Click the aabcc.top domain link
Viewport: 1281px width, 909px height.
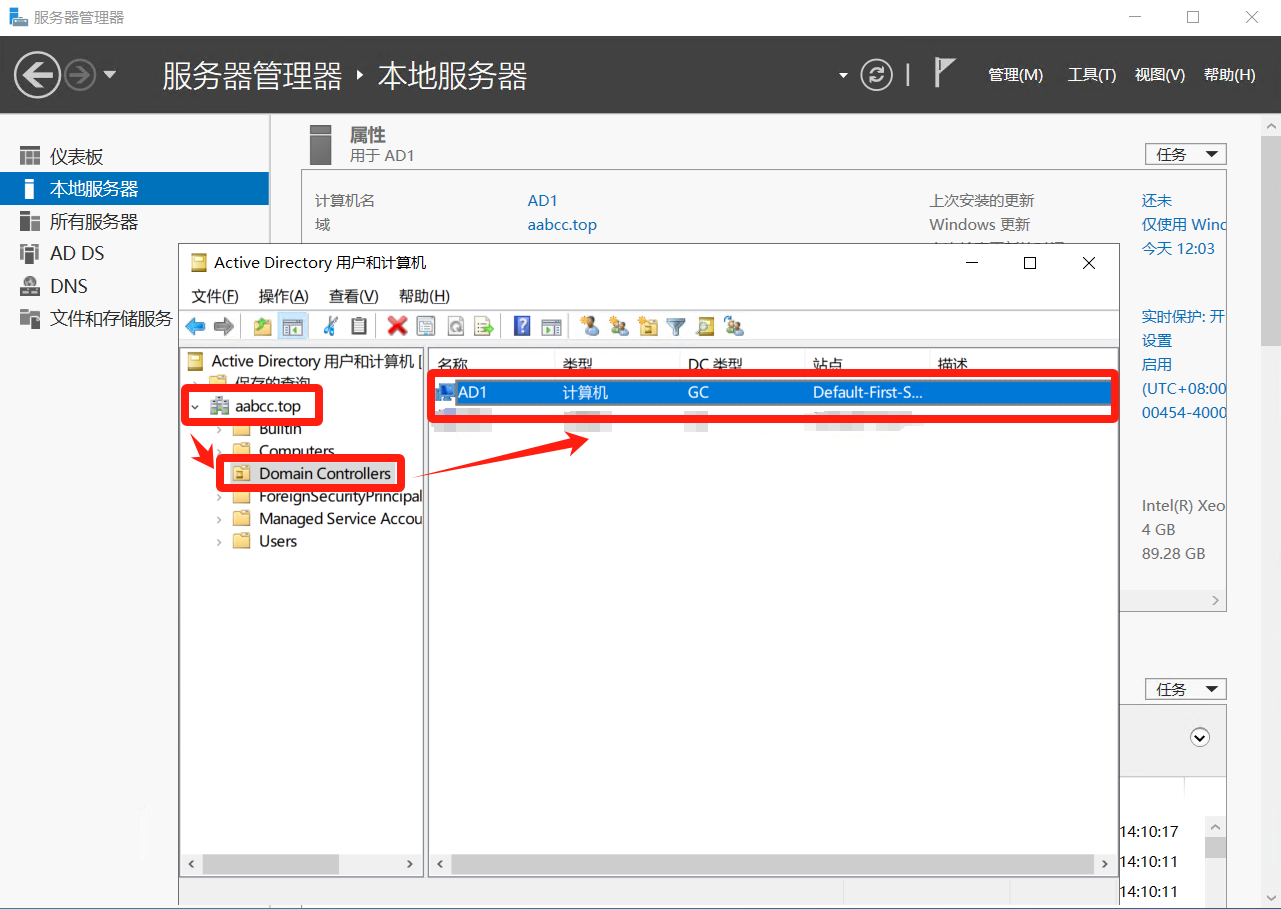click(562, 225)
